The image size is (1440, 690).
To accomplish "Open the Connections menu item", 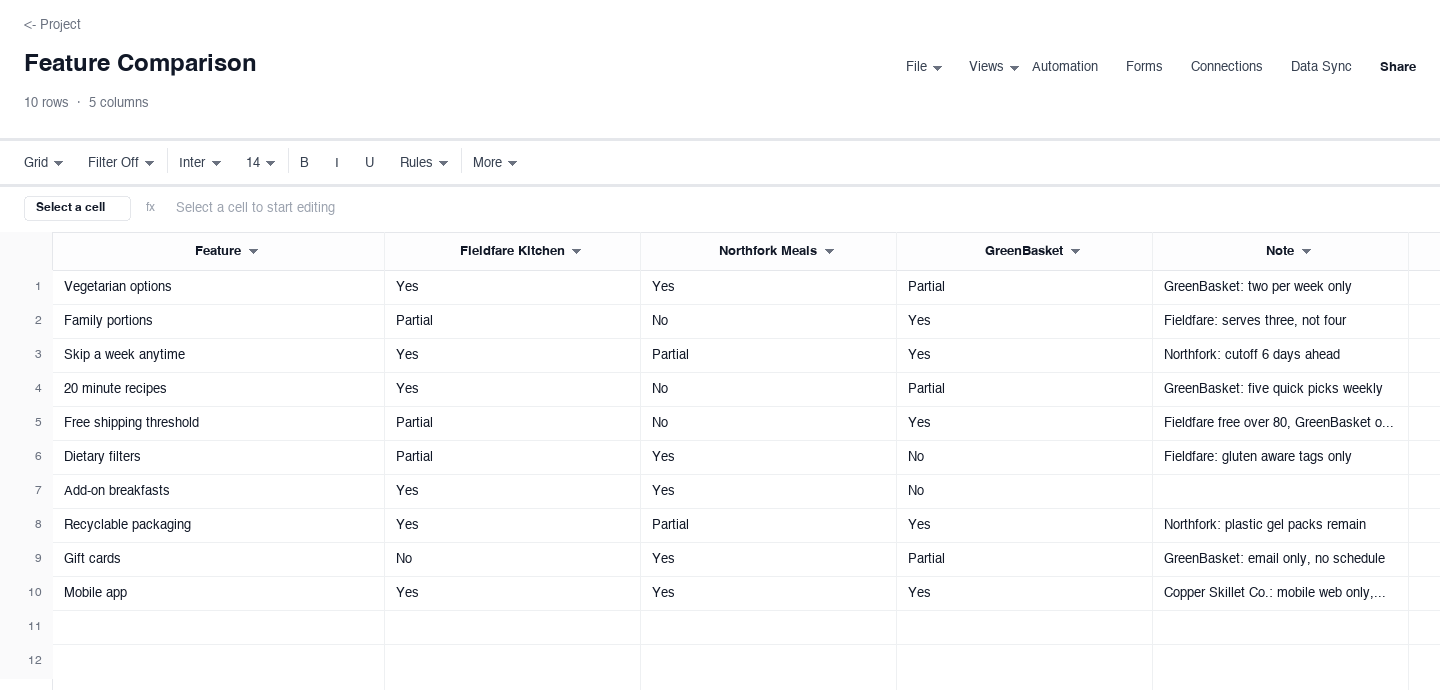I will coord(1226,67).
